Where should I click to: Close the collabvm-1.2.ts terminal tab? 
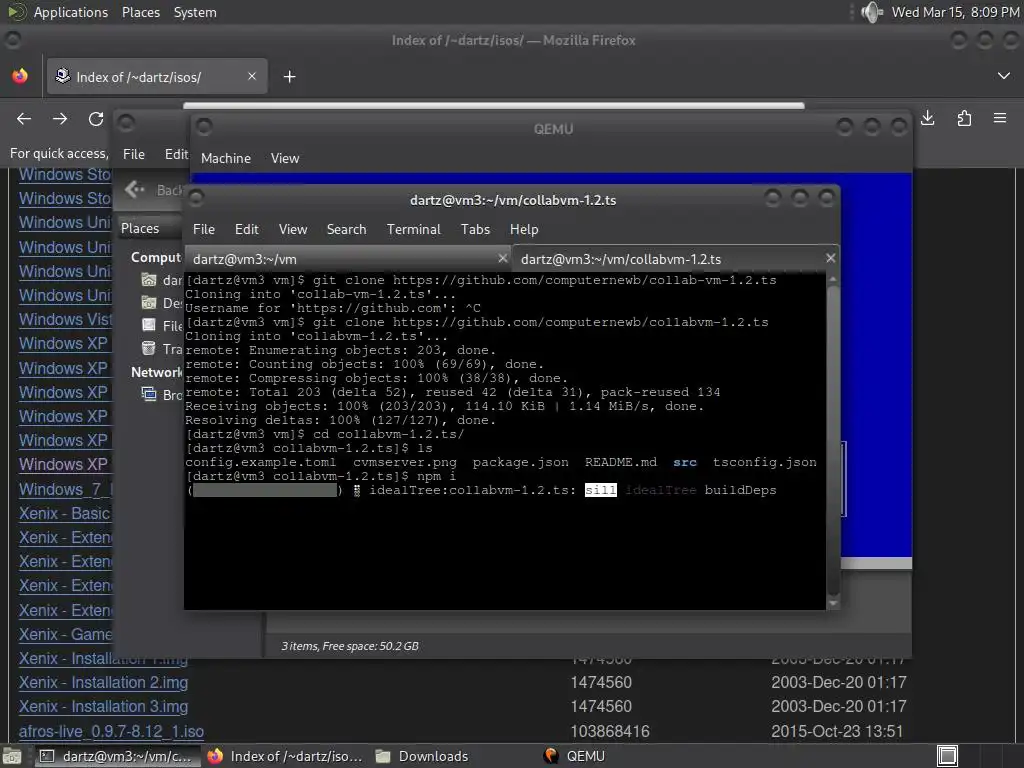point(831,259)
